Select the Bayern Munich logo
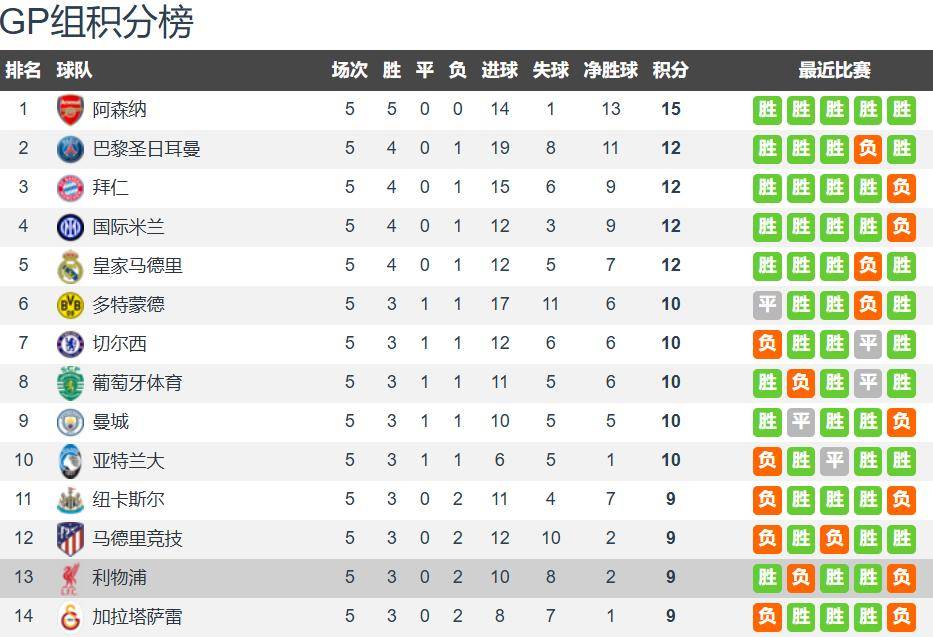The height and width of the screenshot is (637, 933). (70, 187)
